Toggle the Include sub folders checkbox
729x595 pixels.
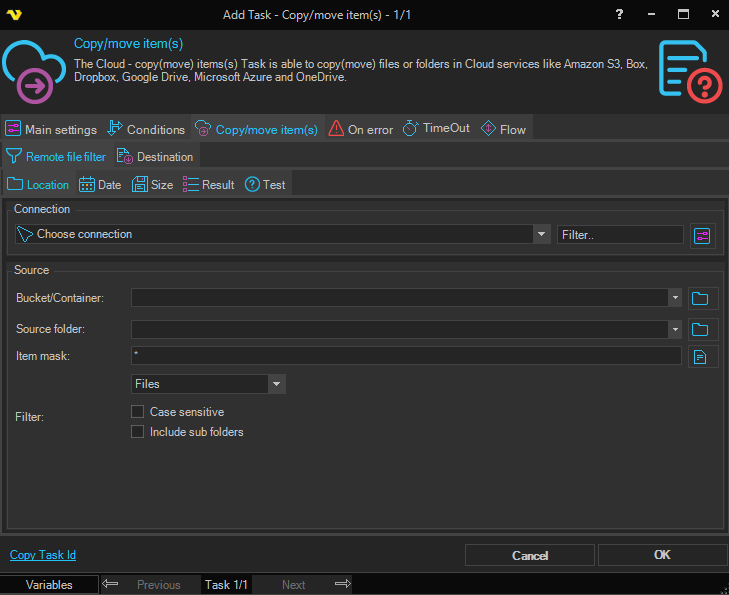click(138, 432)
